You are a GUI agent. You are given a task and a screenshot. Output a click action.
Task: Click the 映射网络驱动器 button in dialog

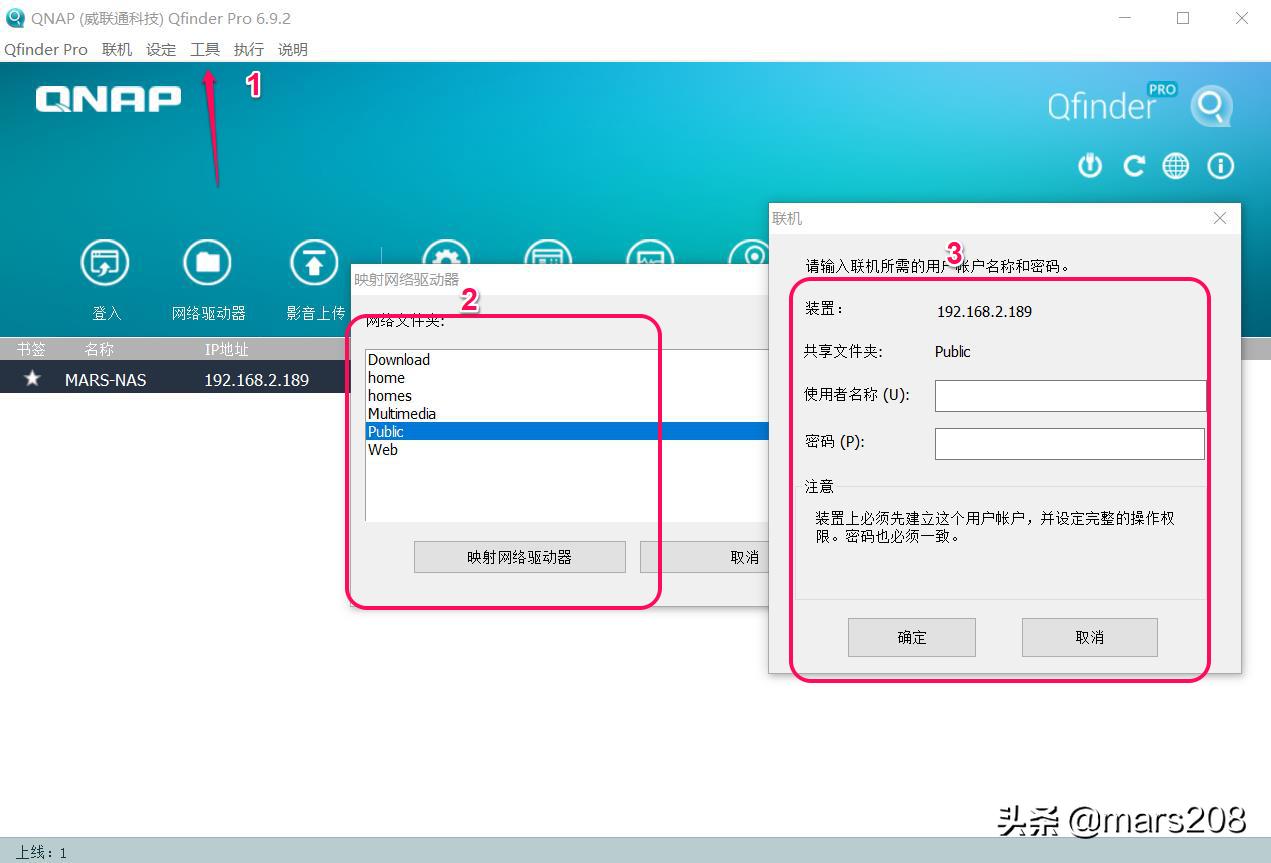pyautogui.click(x=519, y=557)
